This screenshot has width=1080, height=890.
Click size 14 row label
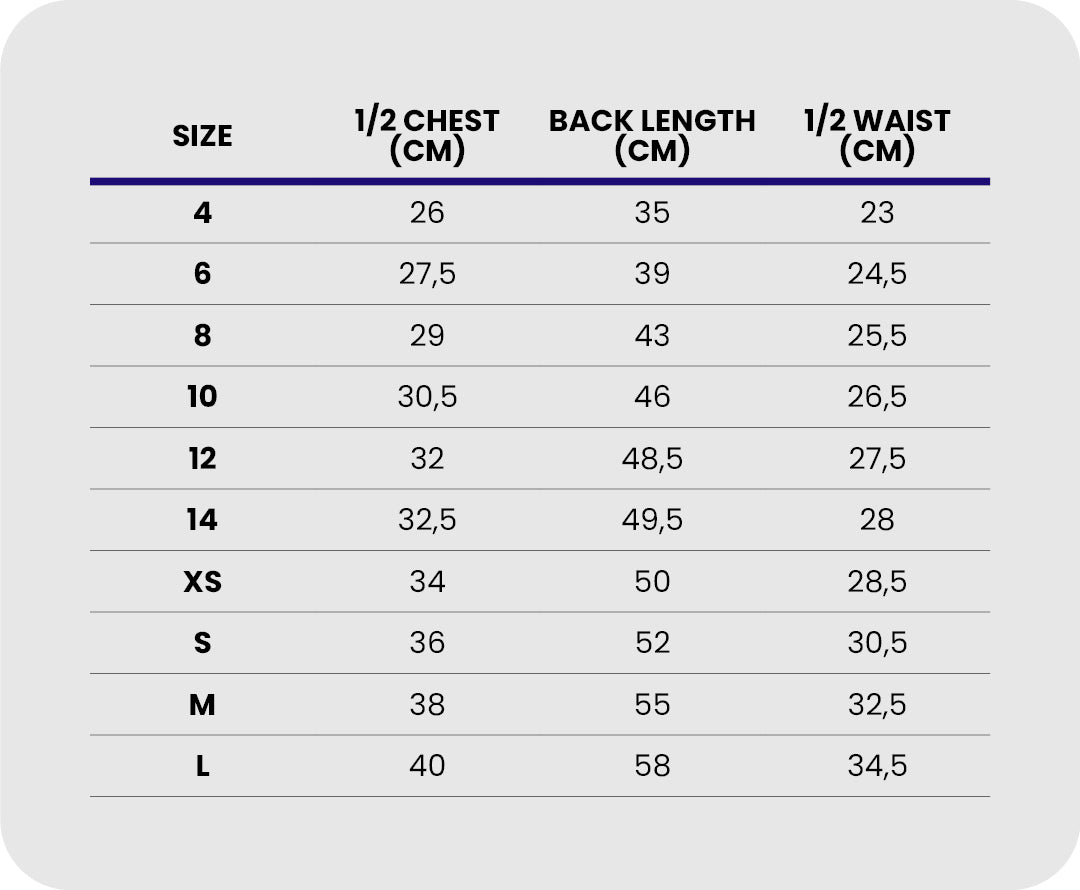click(202, 520)
